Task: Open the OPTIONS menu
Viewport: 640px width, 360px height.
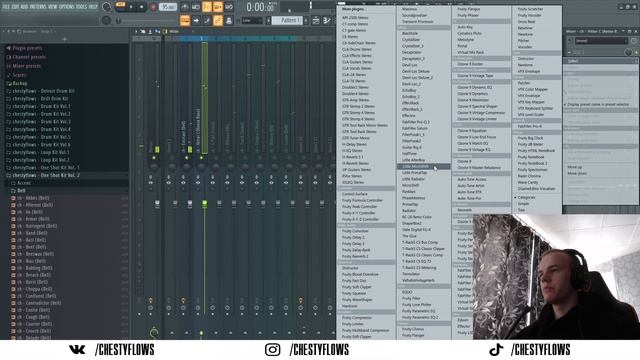Action: coord(67,7)
